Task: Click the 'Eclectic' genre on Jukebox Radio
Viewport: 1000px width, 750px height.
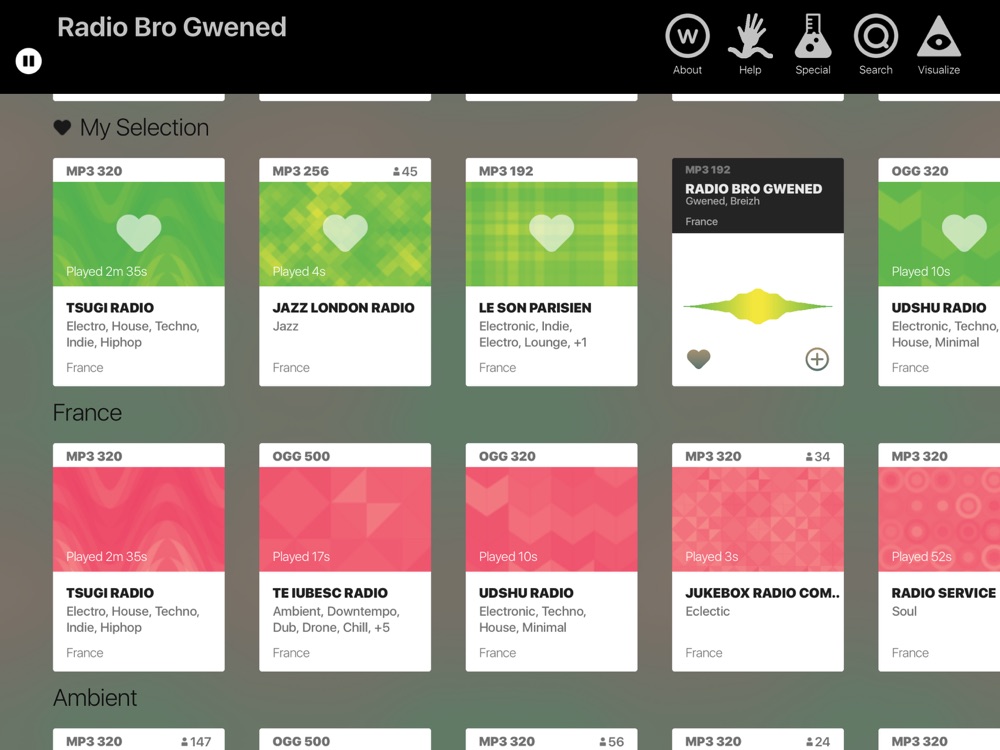Action: (707, 611)
